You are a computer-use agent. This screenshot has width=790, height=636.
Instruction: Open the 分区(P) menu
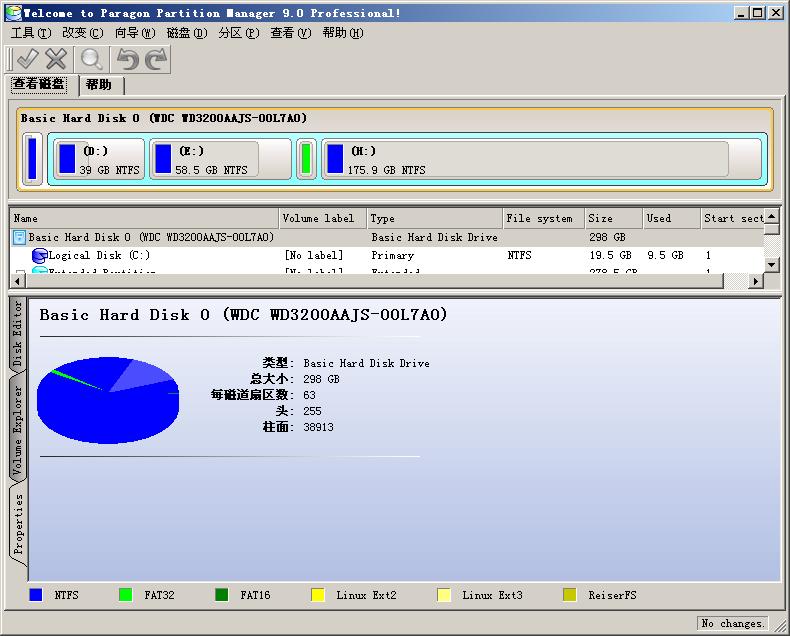click(239, 33)
